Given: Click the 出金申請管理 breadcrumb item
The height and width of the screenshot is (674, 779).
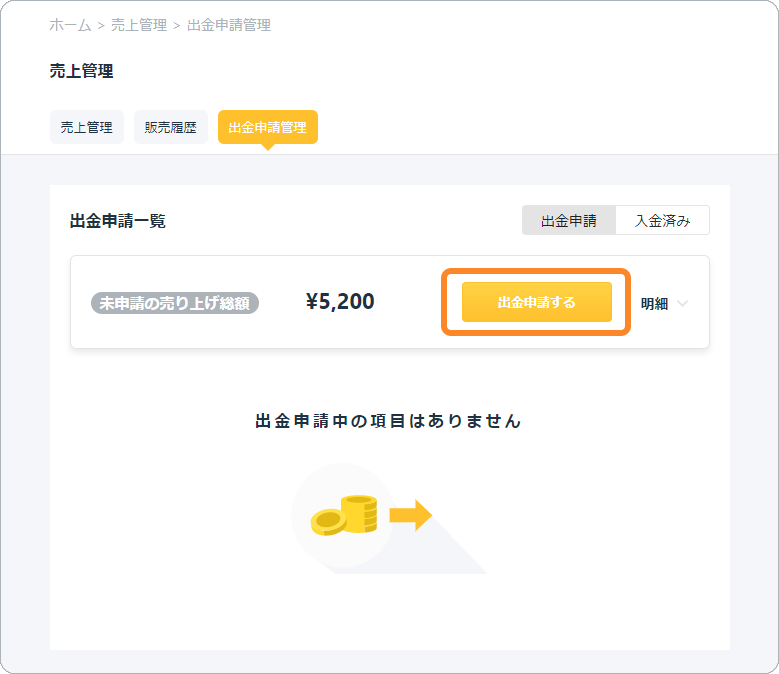Looking at the screenshot, I should pos(229,25).
